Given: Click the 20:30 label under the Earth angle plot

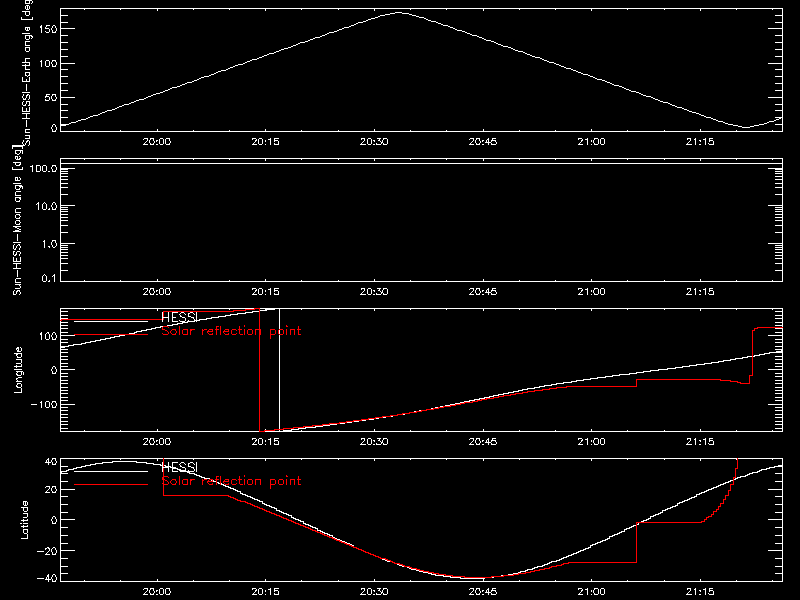Looking at the screenshot, I should (x=374, y=141).
